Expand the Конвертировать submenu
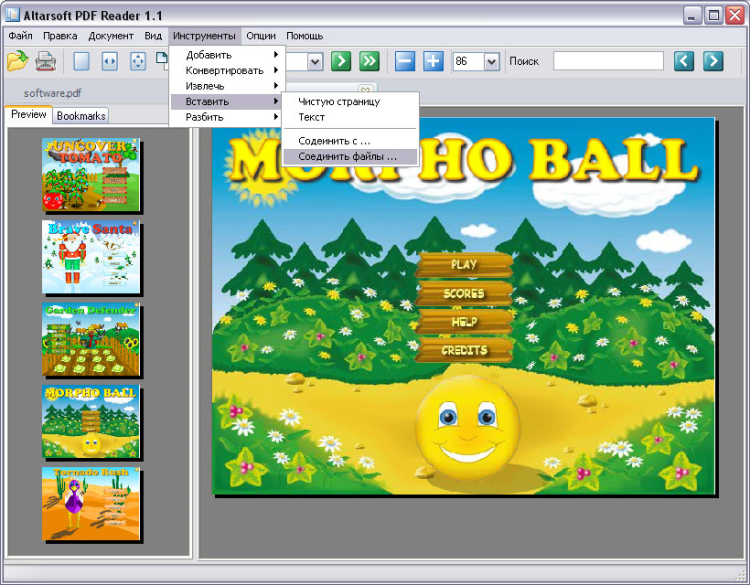Image resolution: width=750 pixels, height=585 pixels. (x=227, y=70)
